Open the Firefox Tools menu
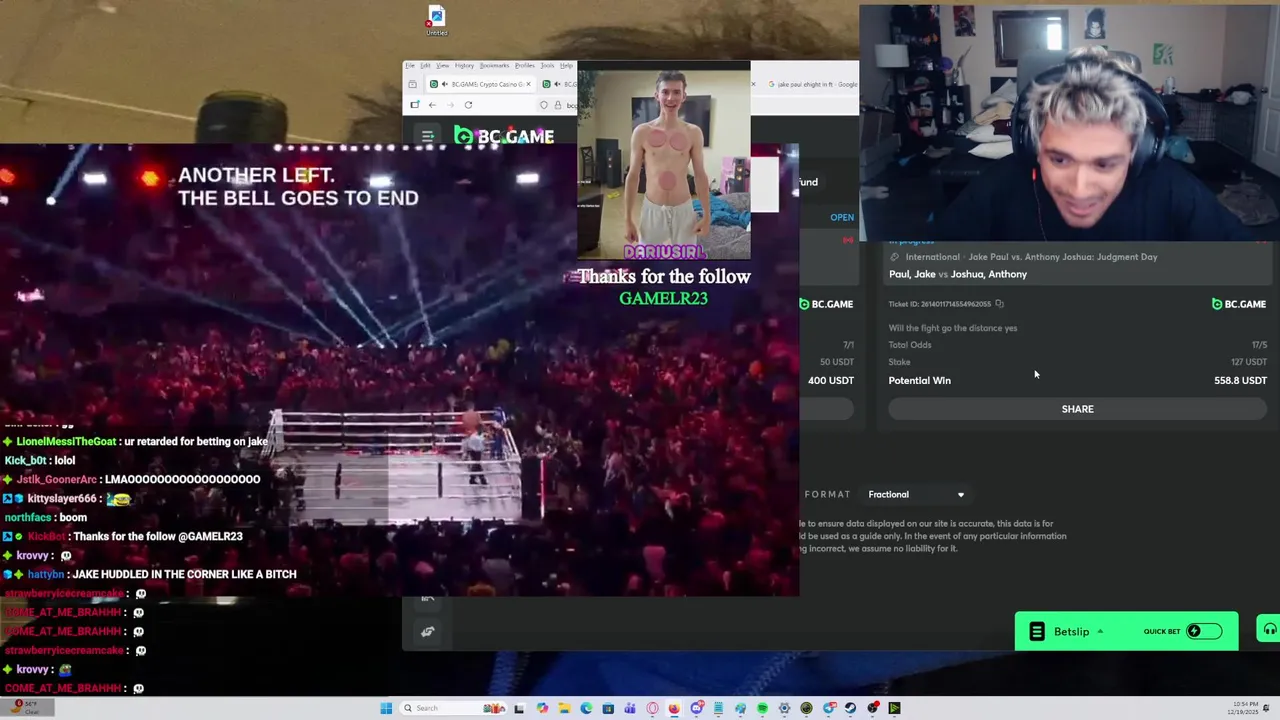The width and height of the screenshot is (1280, 720). [548, 66]
